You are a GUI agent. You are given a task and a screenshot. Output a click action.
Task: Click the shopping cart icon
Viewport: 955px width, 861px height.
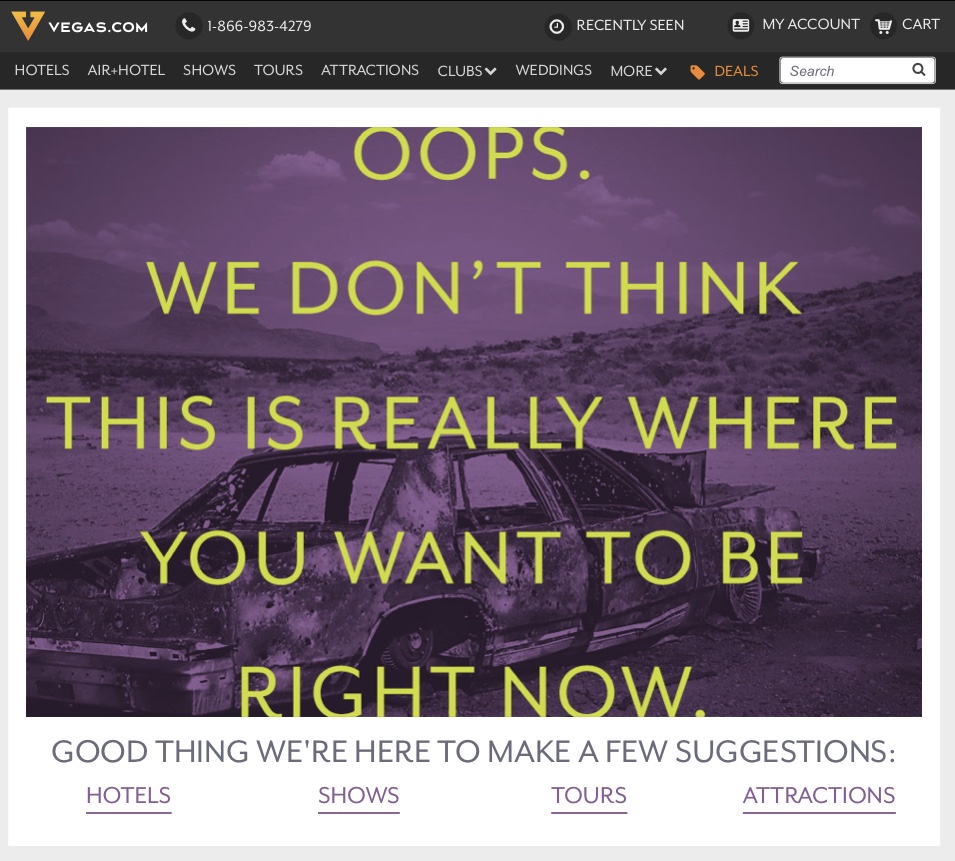click(x=883, y=26)
